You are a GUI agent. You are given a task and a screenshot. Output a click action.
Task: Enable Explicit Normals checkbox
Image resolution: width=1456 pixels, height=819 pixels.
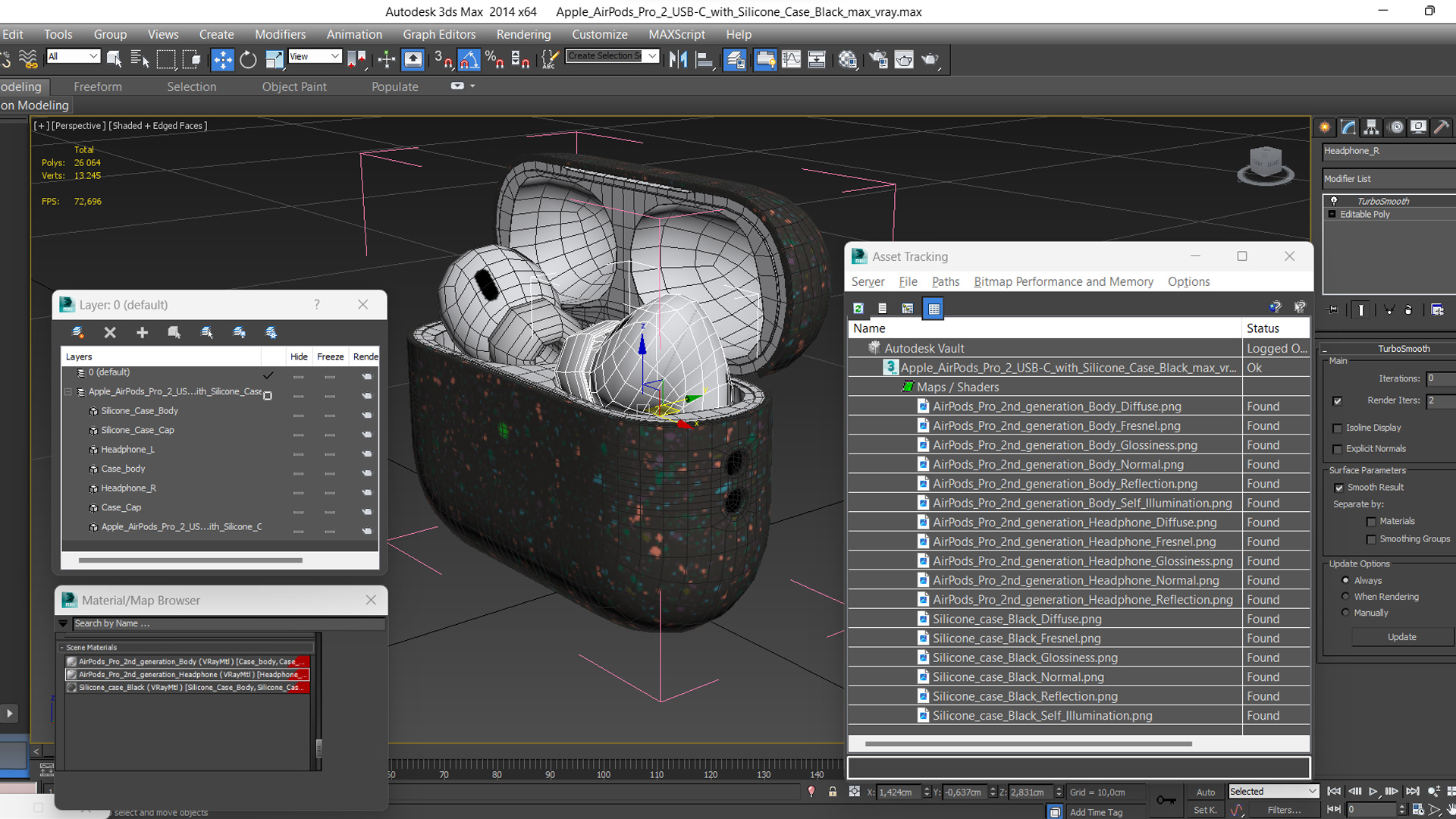pyautogui.click(x=1338, y=449)
